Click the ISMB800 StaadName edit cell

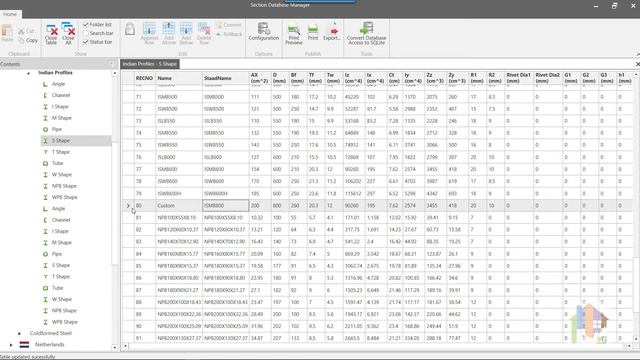click(225, 206)
